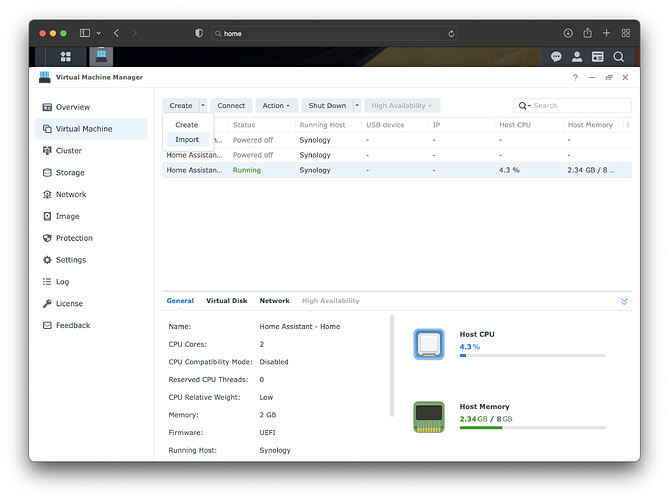Viewport: 669px width, 500px height.
Task: Sort by the USB device column
Action: tap(395, 125)
